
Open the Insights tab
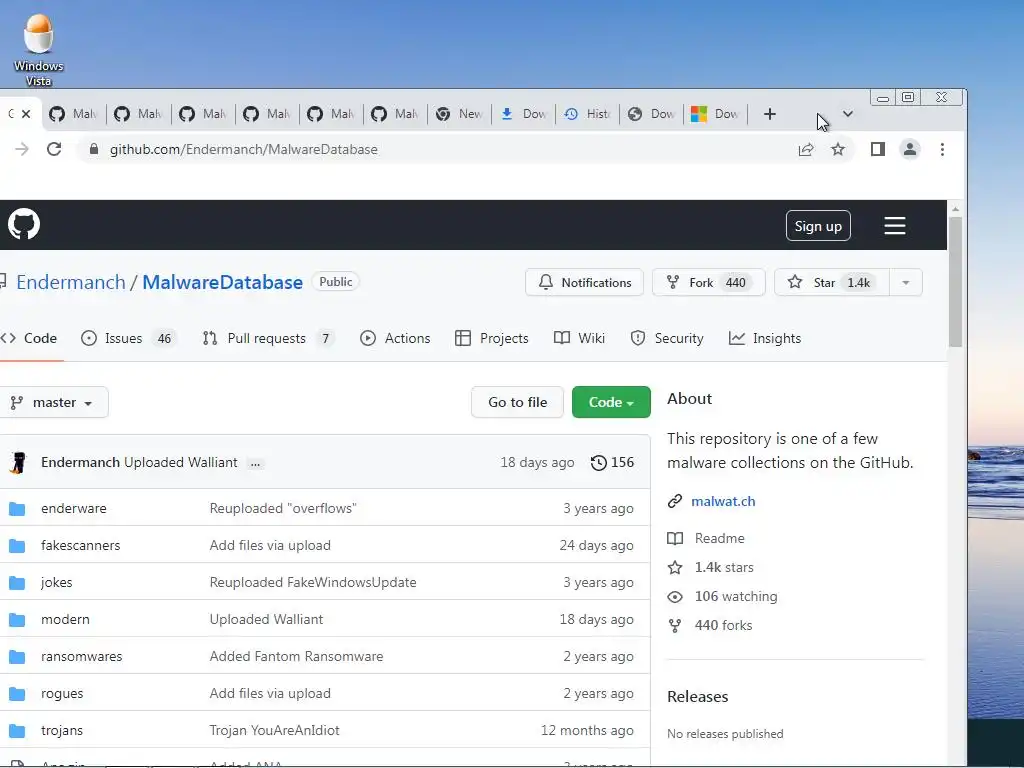point(765,338)
